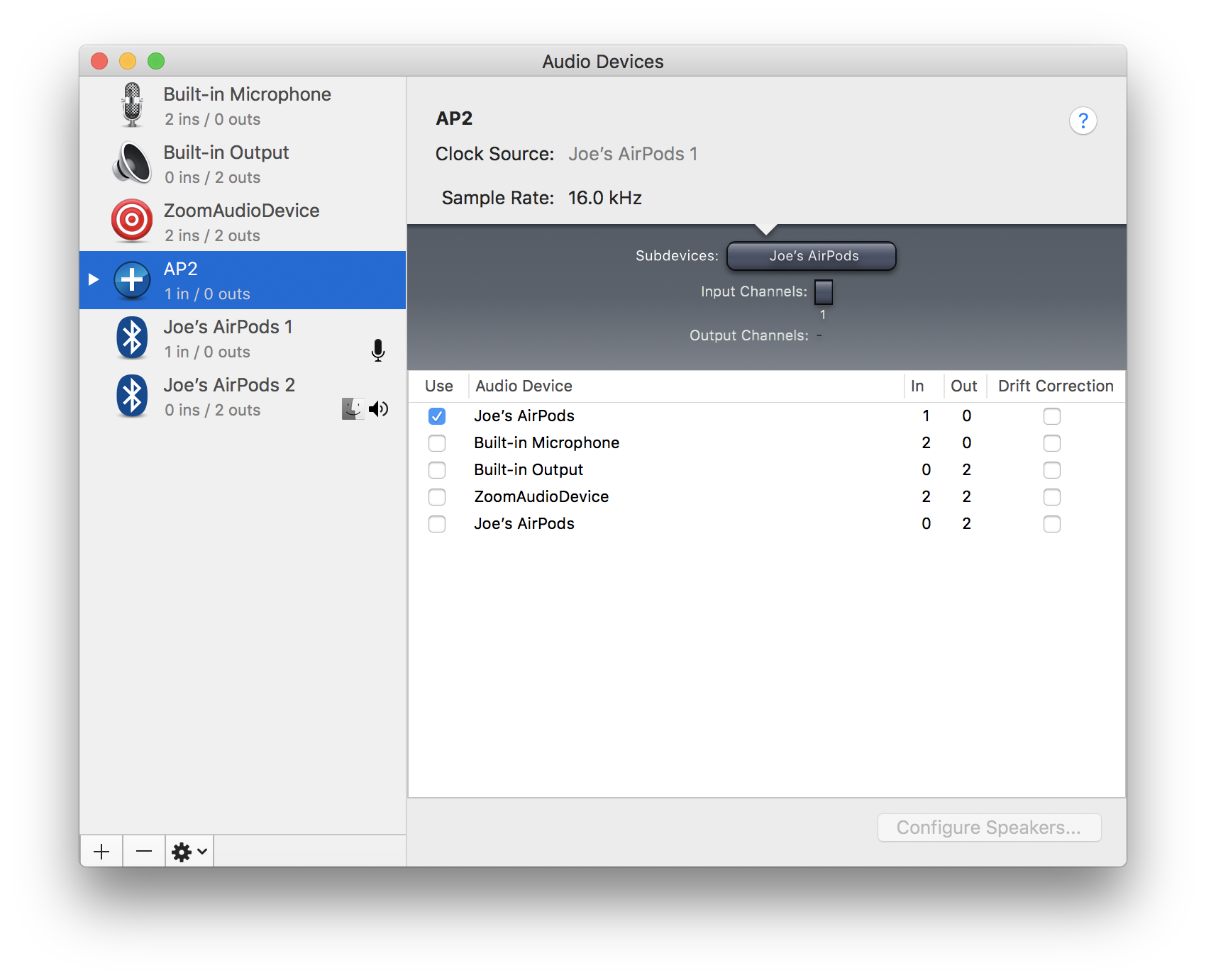Enable Use checkbox for Built-in Output
This screenshot has height=980, width=1206.
[437, 470]
